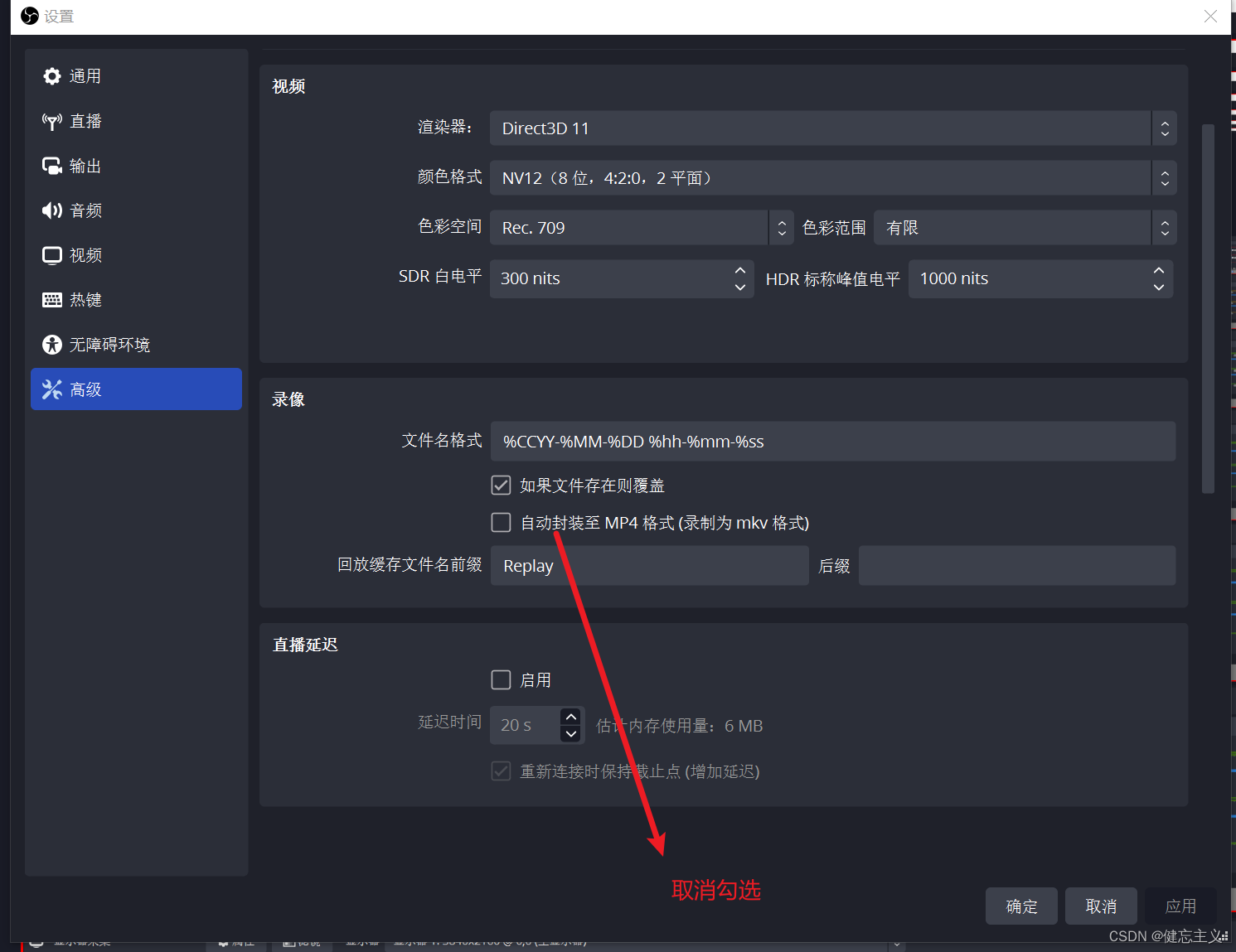The width and height of the screenshot is (1236, 952).
Task: Decrease 延迟时间 20 s value
Action: pos(571,734)
